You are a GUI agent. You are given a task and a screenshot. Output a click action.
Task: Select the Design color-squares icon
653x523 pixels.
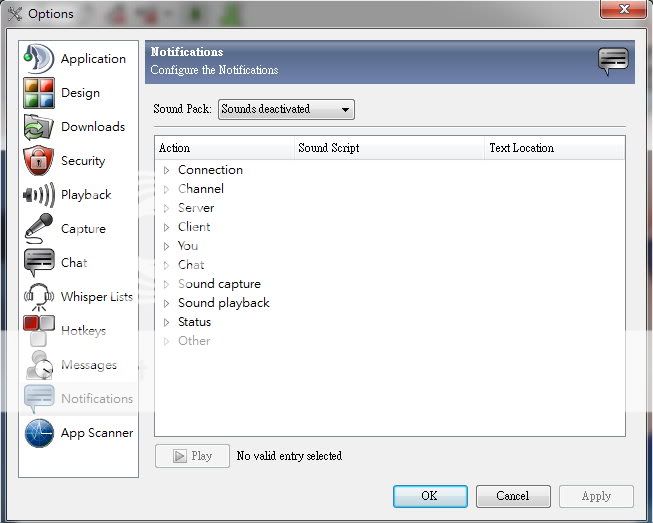pos(39,93)
